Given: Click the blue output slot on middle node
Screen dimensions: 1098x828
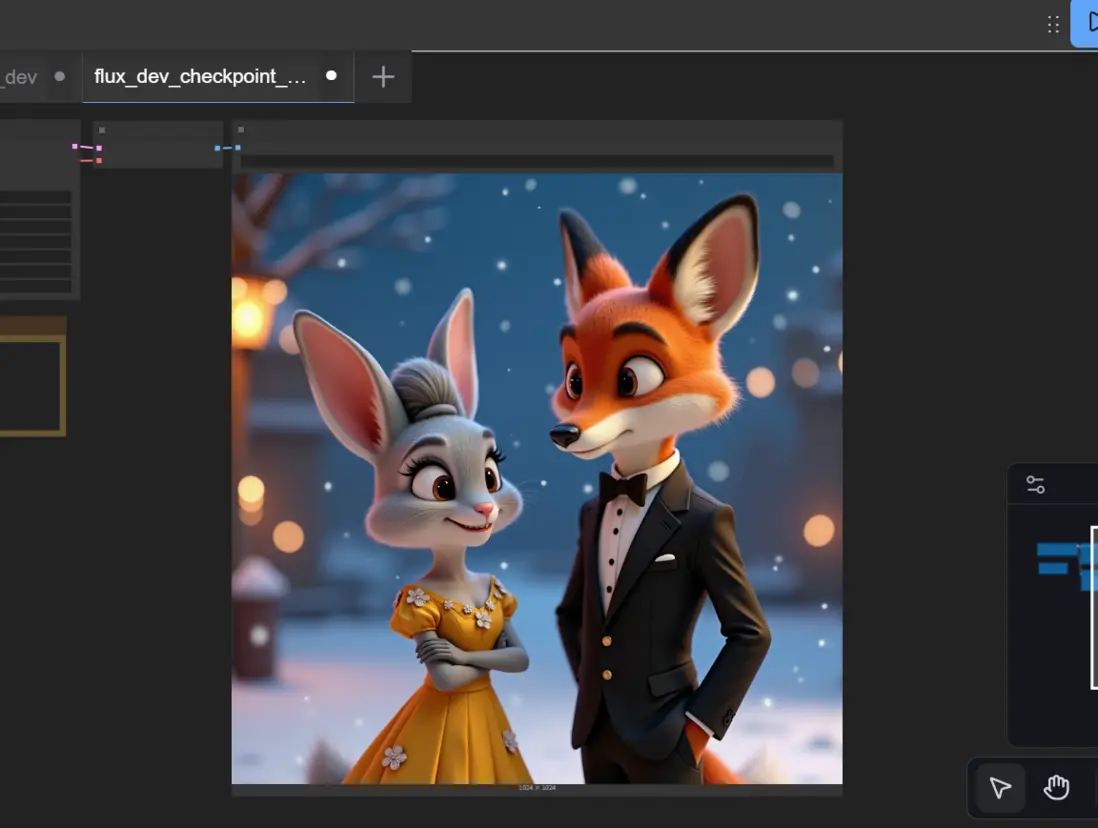Looking at the screenshot, I should tap(218, 148).
